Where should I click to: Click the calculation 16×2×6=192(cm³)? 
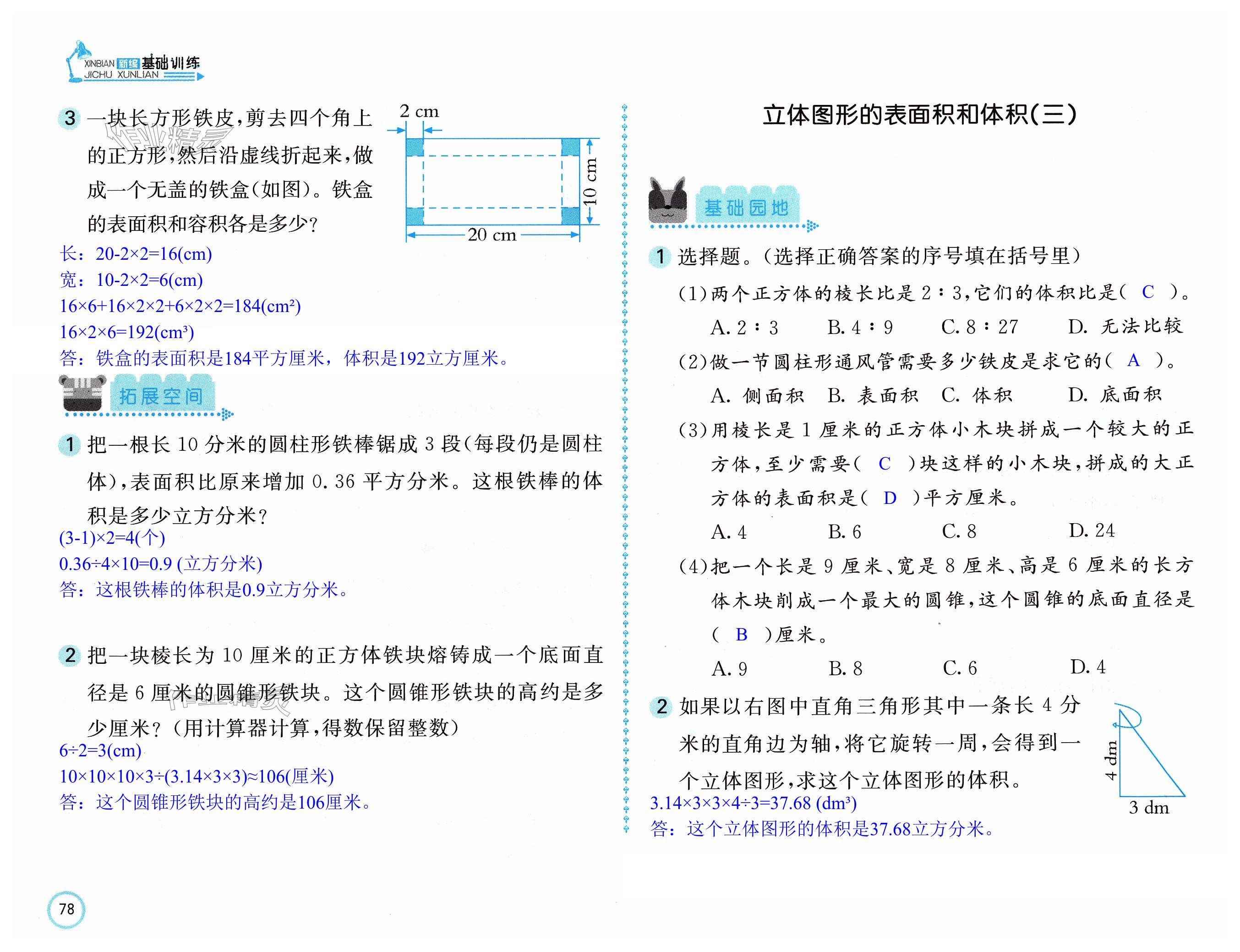[127, 332]
